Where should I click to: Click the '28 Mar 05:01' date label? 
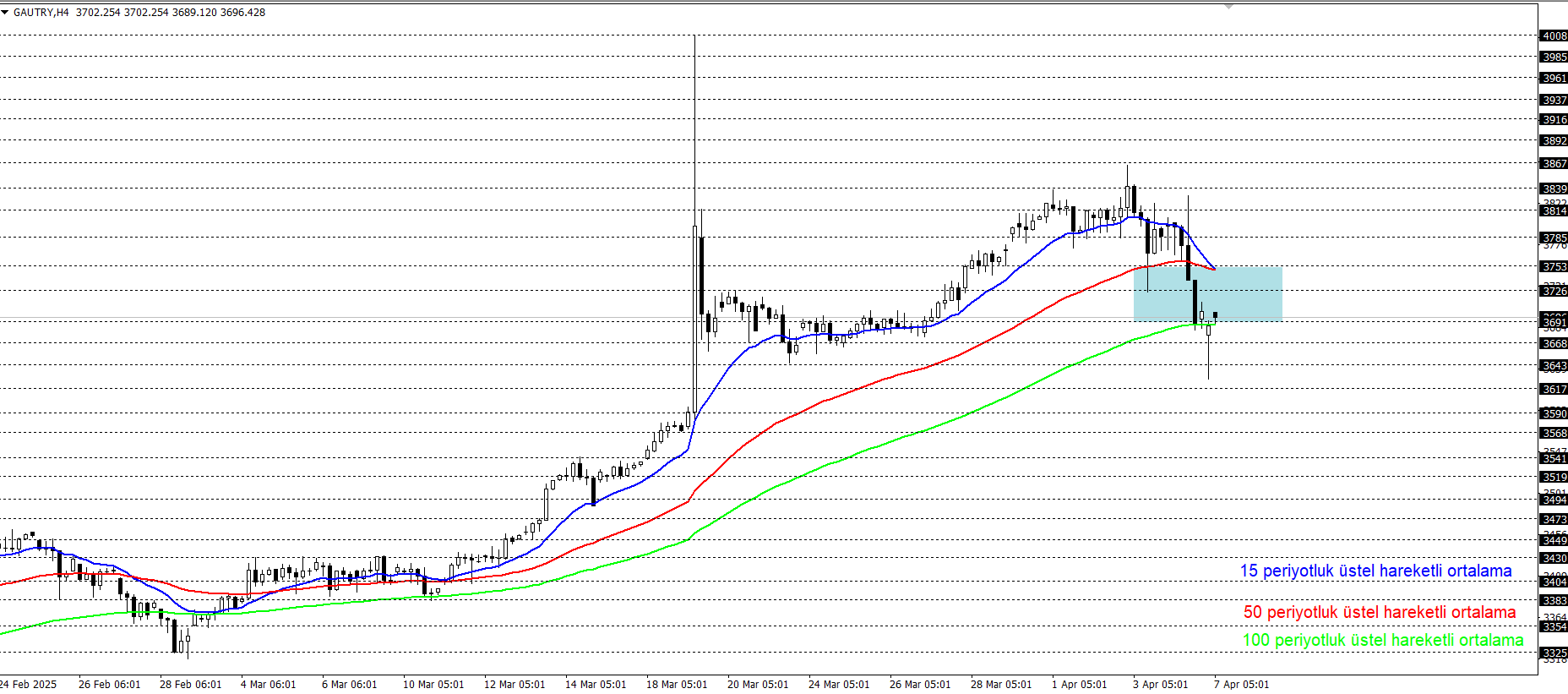click(1001, 684)
